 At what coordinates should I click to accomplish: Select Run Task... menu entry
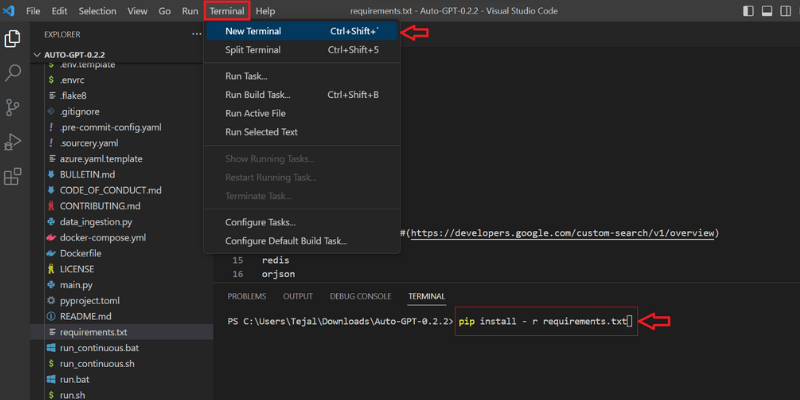pyautogui.click(x=302, y=77)
